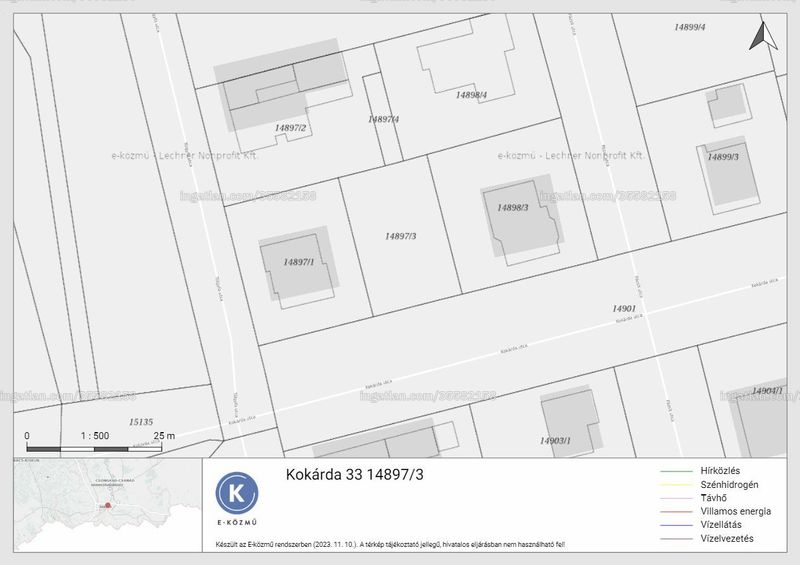Viewport: 800px width, 565px height.
Task: Select parcel 15135 label
Action: tap(141, 422)
